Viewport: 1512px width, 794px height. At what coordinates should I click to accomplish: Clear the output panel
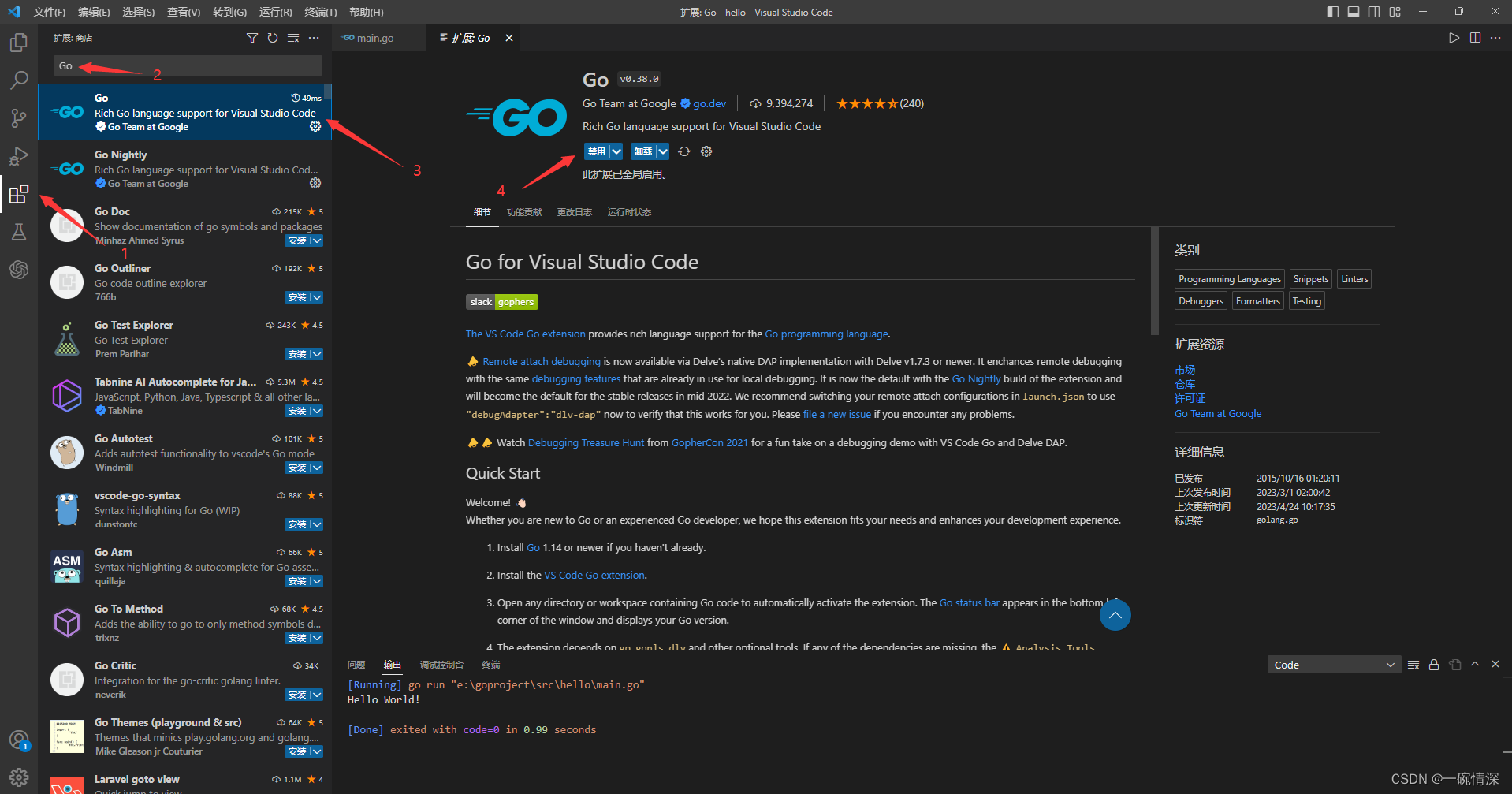pos(1413,665)
